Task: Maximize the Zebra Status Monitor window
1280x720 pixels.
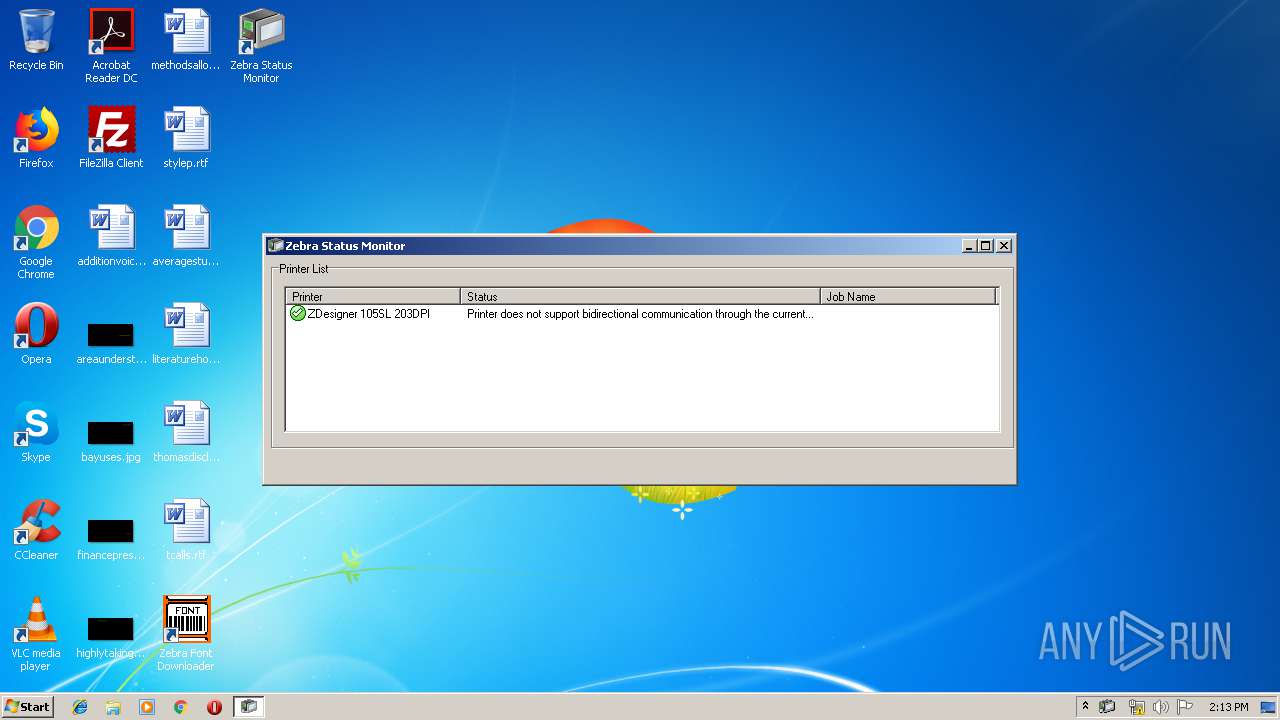Action: [985, 246]
